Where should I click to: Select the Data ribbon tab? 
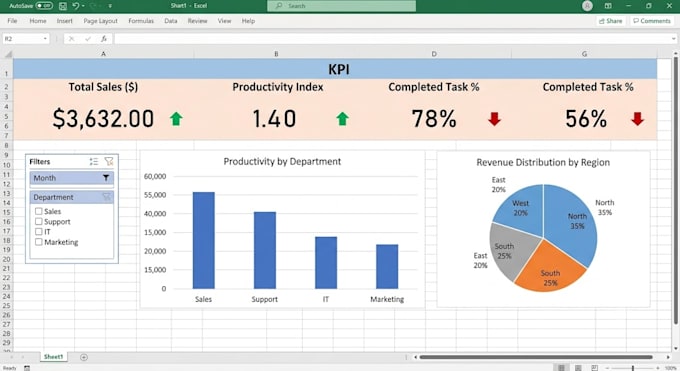170,21
